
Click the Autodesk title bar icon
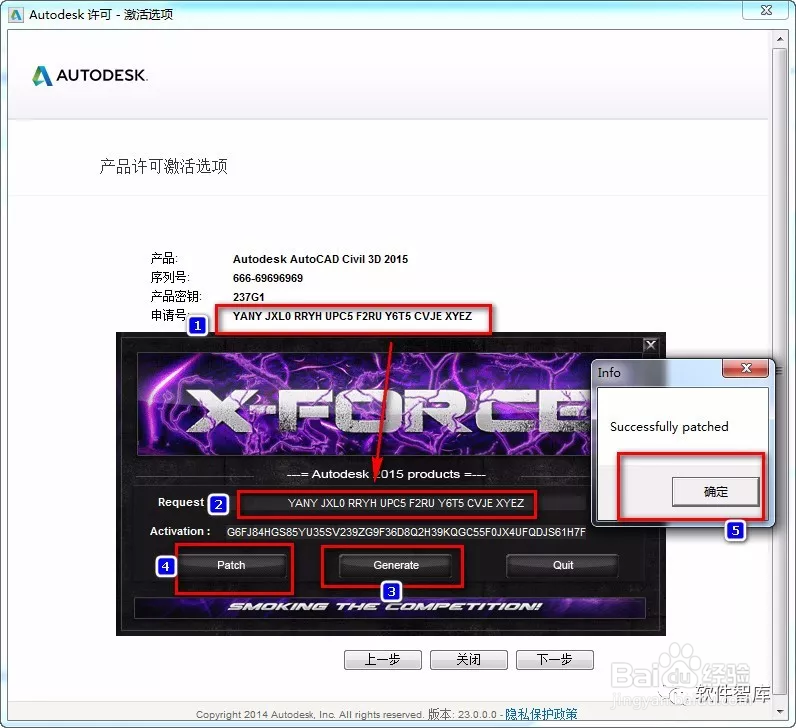click(16, 15)
